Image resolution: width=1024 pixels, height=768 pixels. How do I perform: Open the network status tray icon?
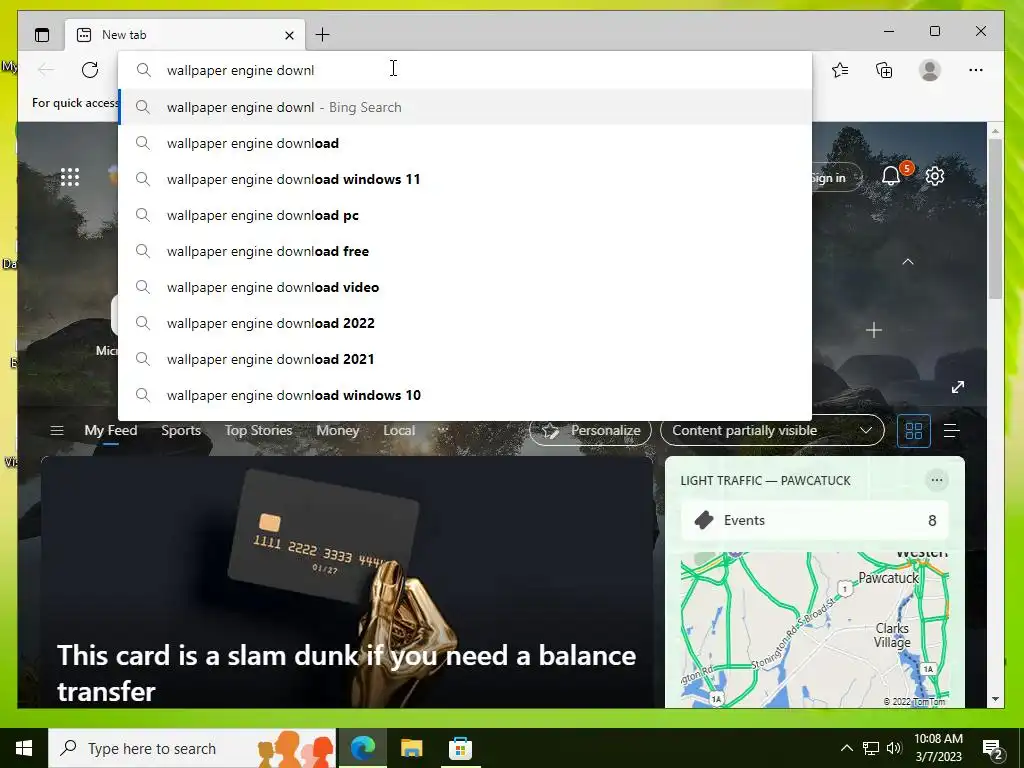click(871, 748)
